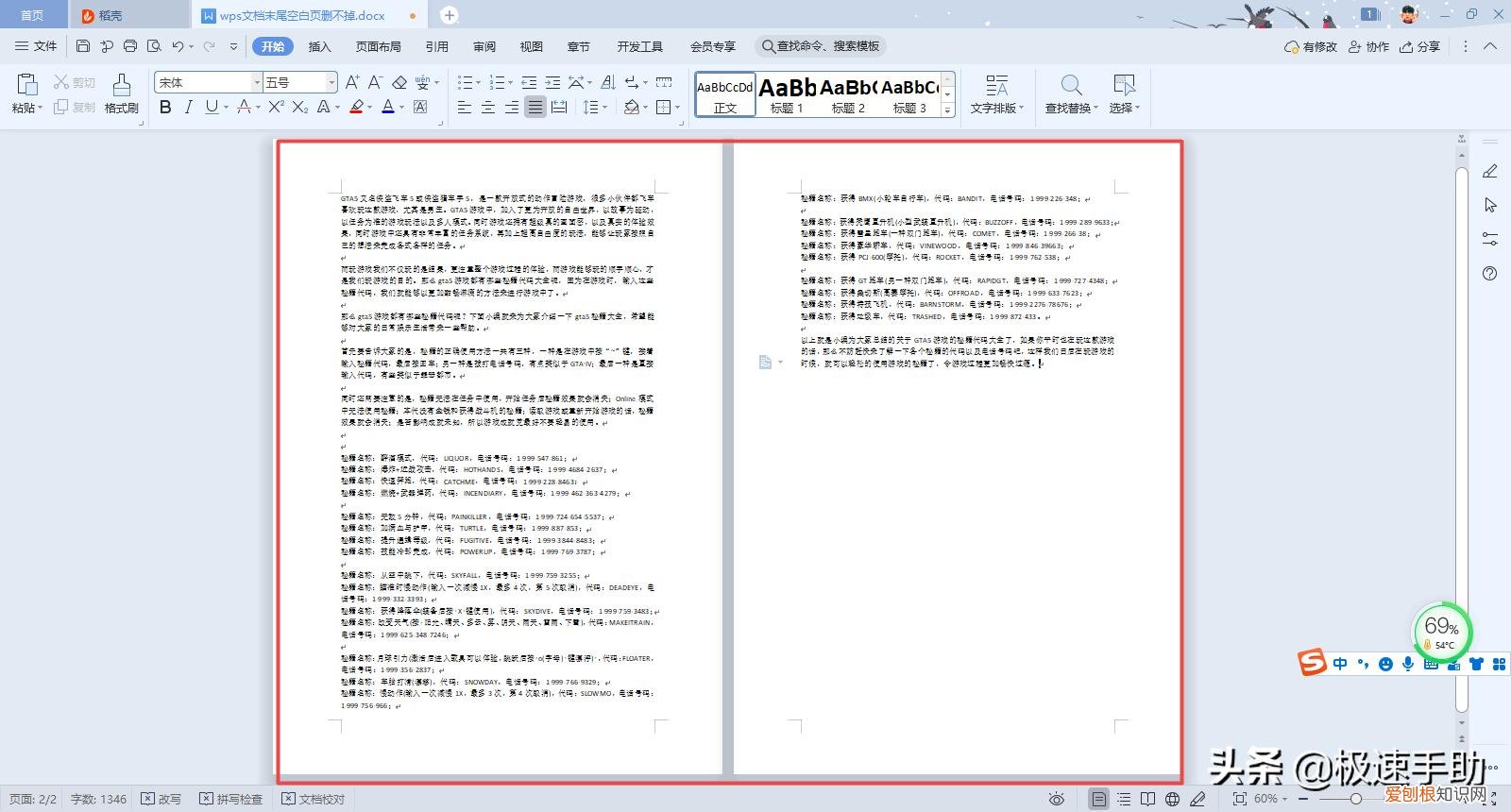
Task: Toggle justified alignment
Action: click(535, 107)
